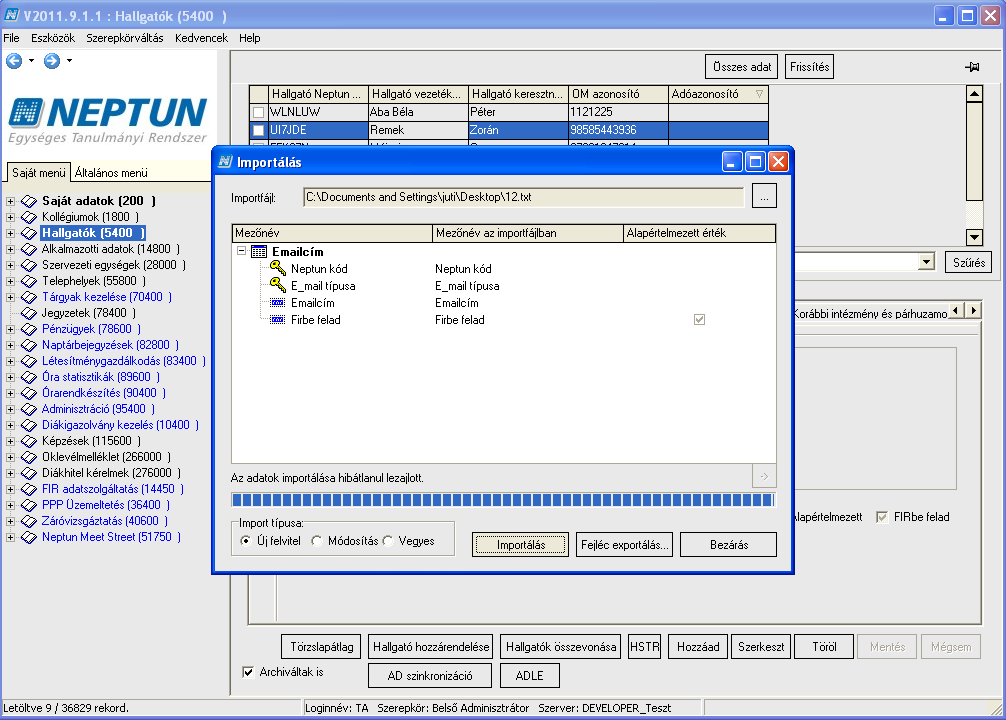The height and width of the screenshot is (720, 1006).
Task: Click the Összes adat button
Action: pyautogui.click(x=742, y=67)
